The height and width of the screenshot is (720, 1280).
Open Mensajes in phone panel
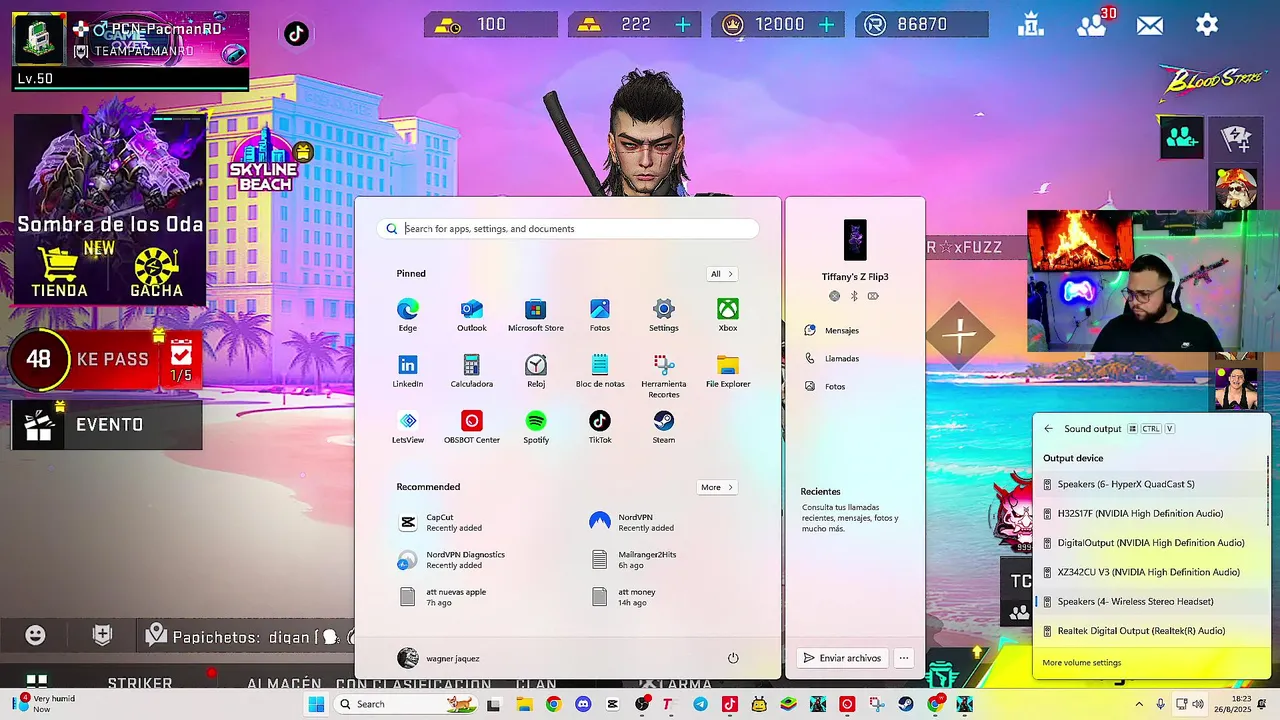(832, 330)
